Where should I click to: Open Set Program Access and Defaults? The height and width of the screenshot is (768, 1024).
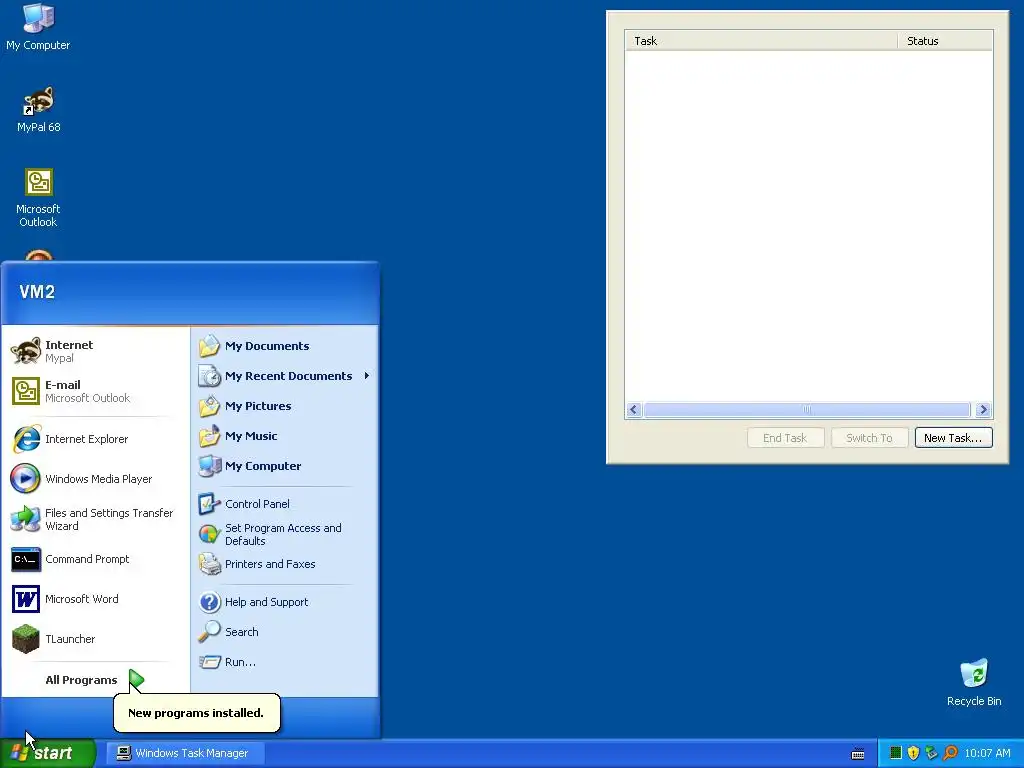(x=284, y=534)
